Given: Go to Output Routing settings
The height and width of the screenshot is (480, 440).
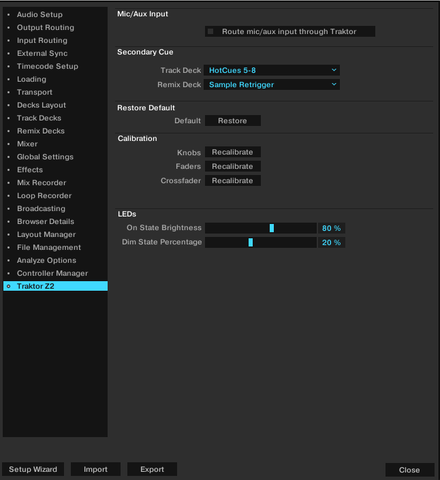Looking at the screenshot, I should coord(46,28).
